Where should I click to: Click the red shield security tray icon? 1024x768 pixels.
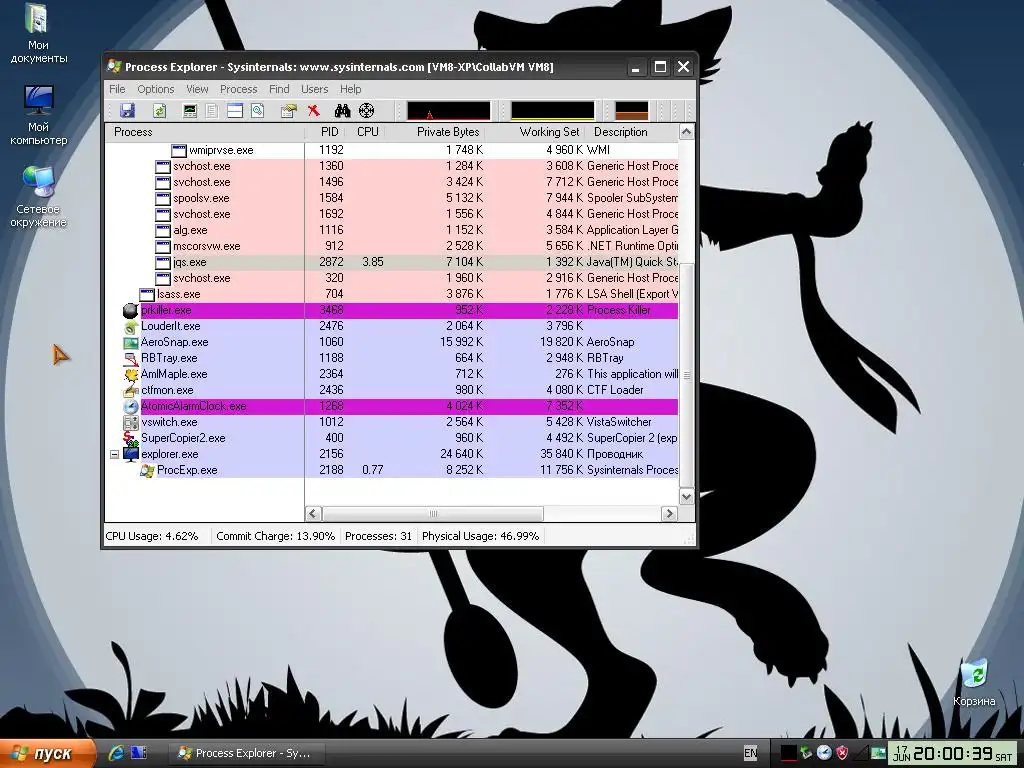coord(842,752)
